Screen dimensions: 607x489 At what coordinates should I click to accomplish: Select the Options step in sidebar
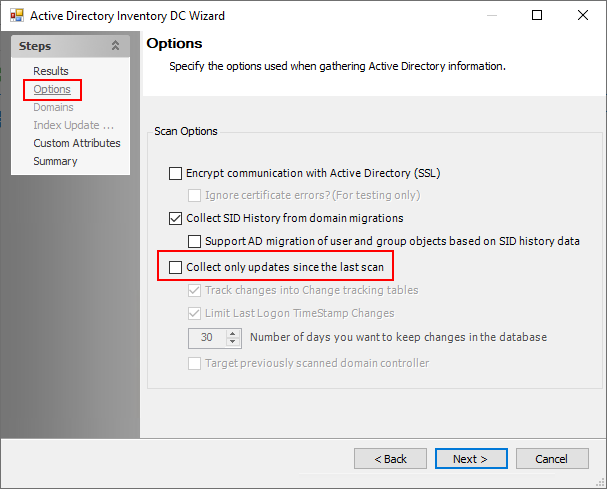[52, 89]
